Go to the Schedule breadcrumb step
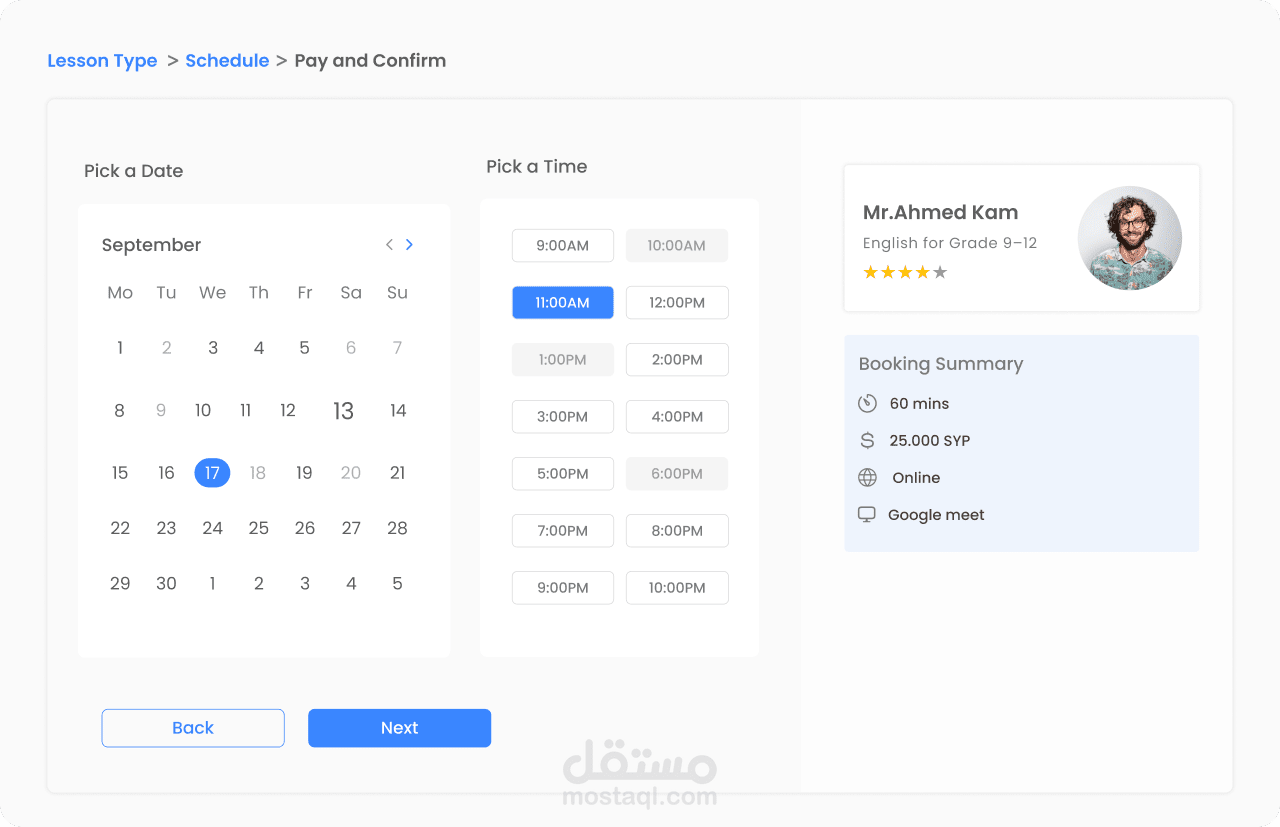Viewport: 1280px width, 827px height. point(227,61)
